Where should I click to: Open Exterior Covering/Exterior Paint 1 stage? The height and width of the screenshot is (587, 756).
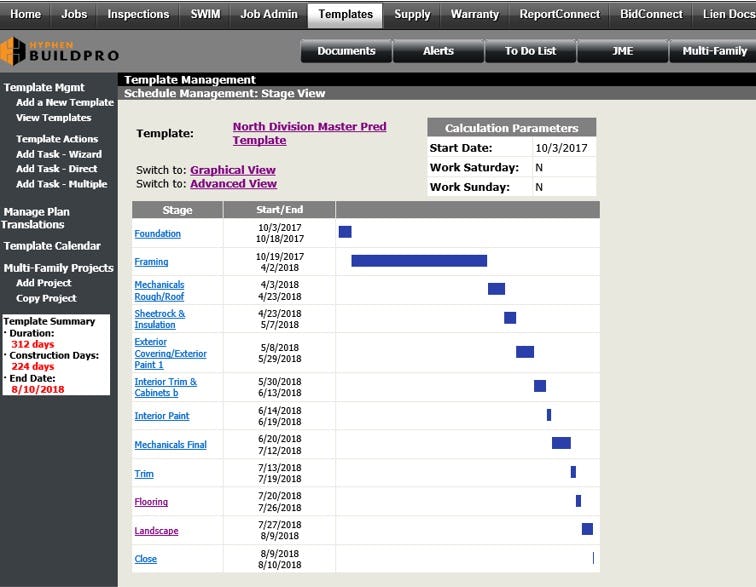click(170, 353)
